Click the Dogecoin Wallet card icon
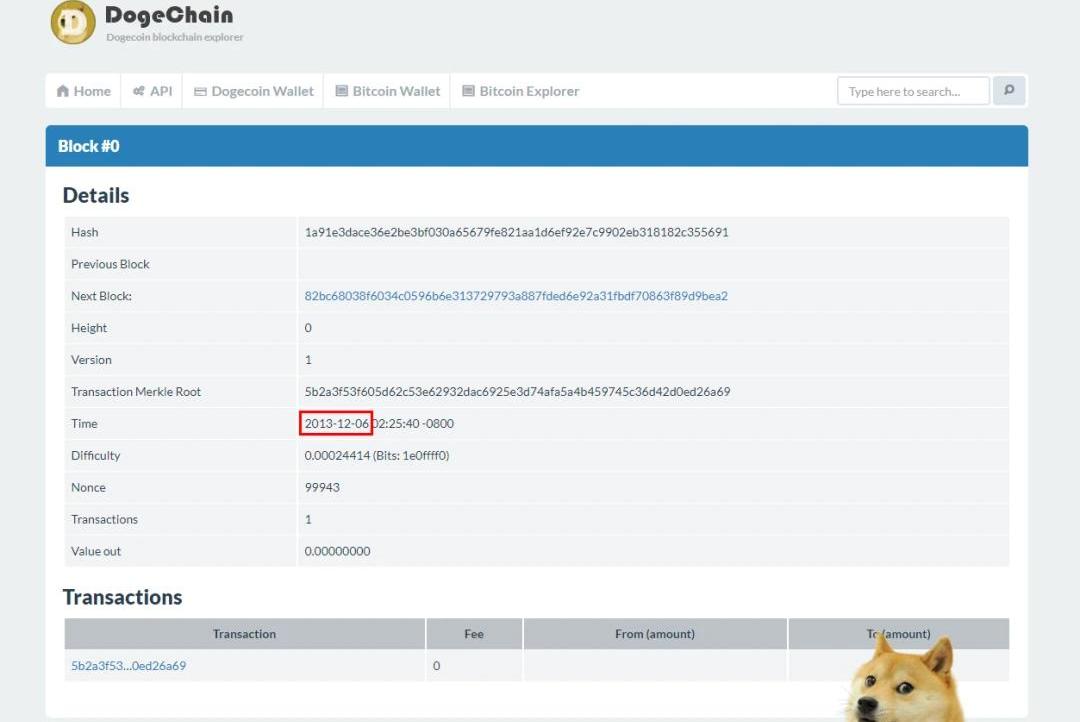The width and height of the screenshot is (1080, 722). (x=200, y=91)
